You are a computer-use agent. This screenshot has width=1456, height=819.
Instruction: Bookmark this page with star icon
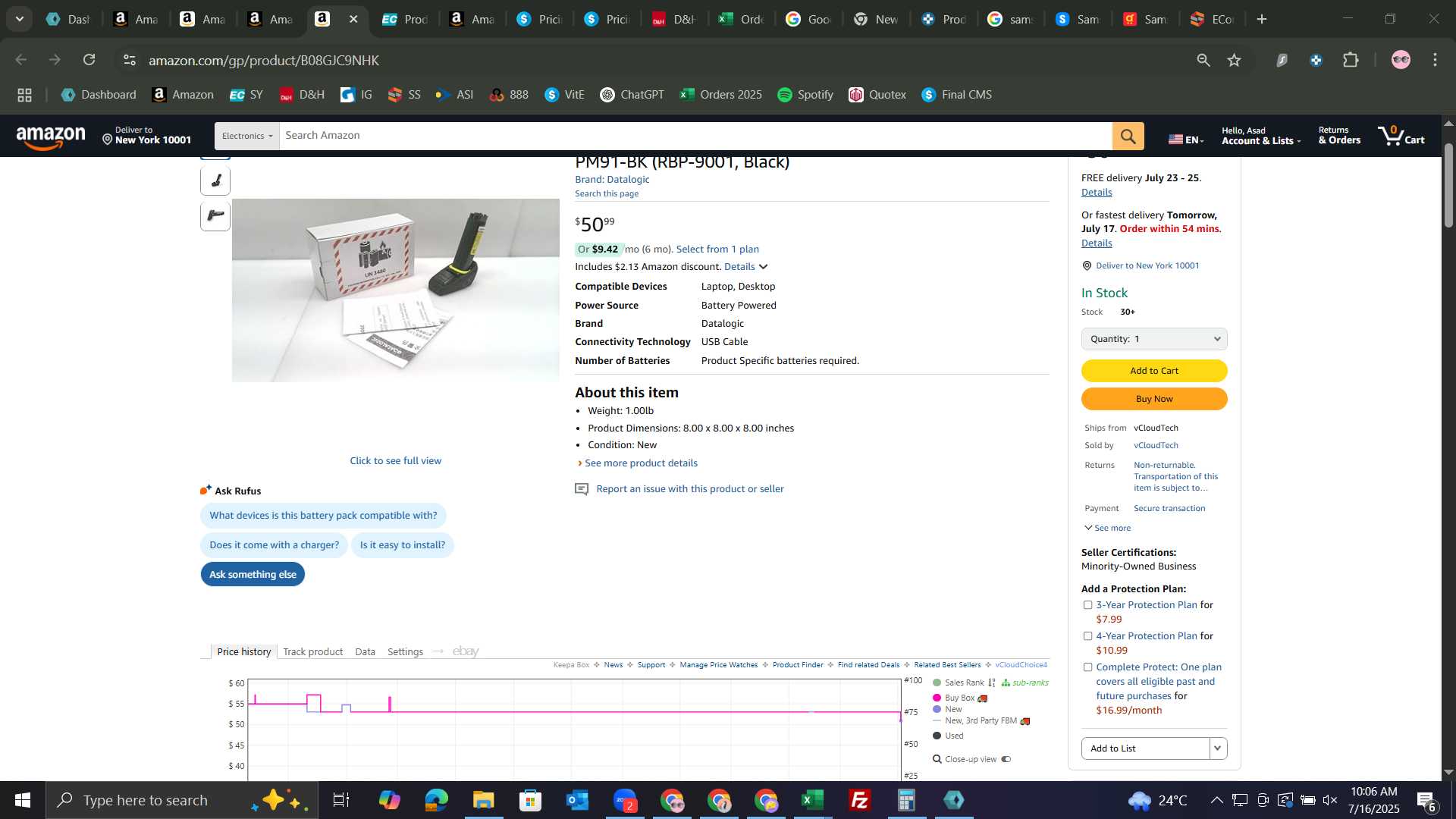click(x=1234, y=60)
